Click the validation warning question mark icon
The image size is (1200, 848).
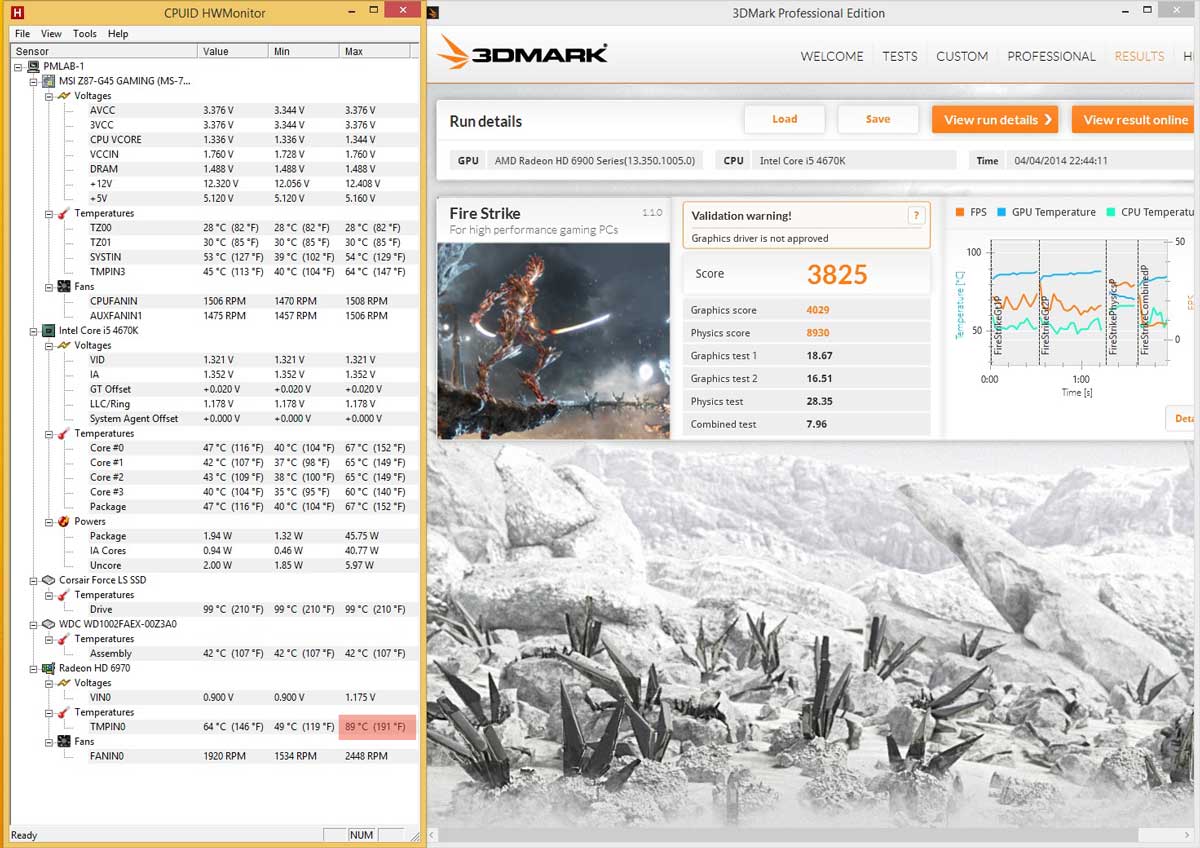(915, 215)
